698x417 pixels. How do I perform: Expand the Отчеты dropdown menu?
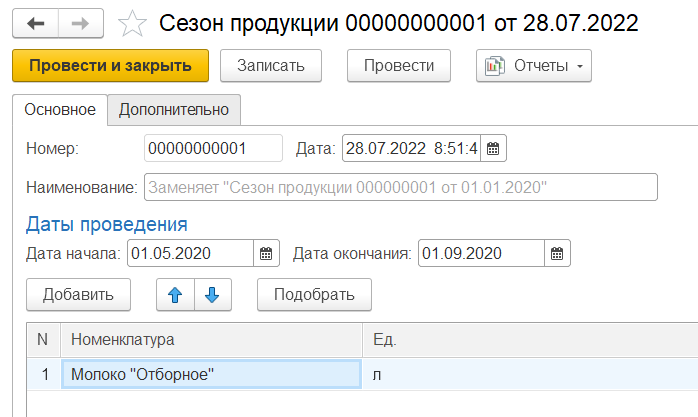(535, 65)
